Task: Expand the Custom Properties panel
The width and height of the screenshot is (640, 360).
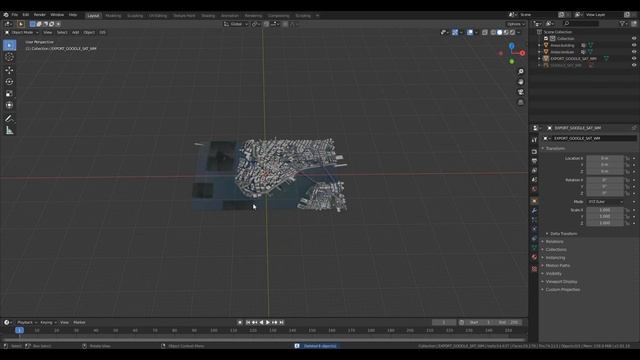Action: [x=562, y=290]
